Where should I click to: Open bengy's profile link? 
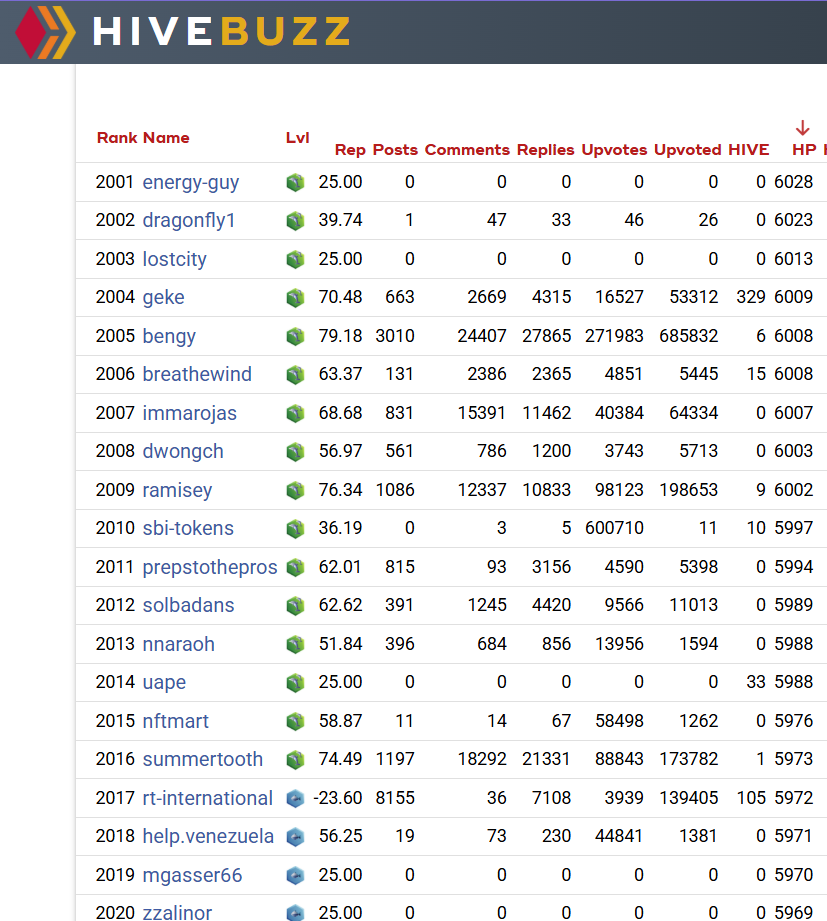tap(169, 337)
